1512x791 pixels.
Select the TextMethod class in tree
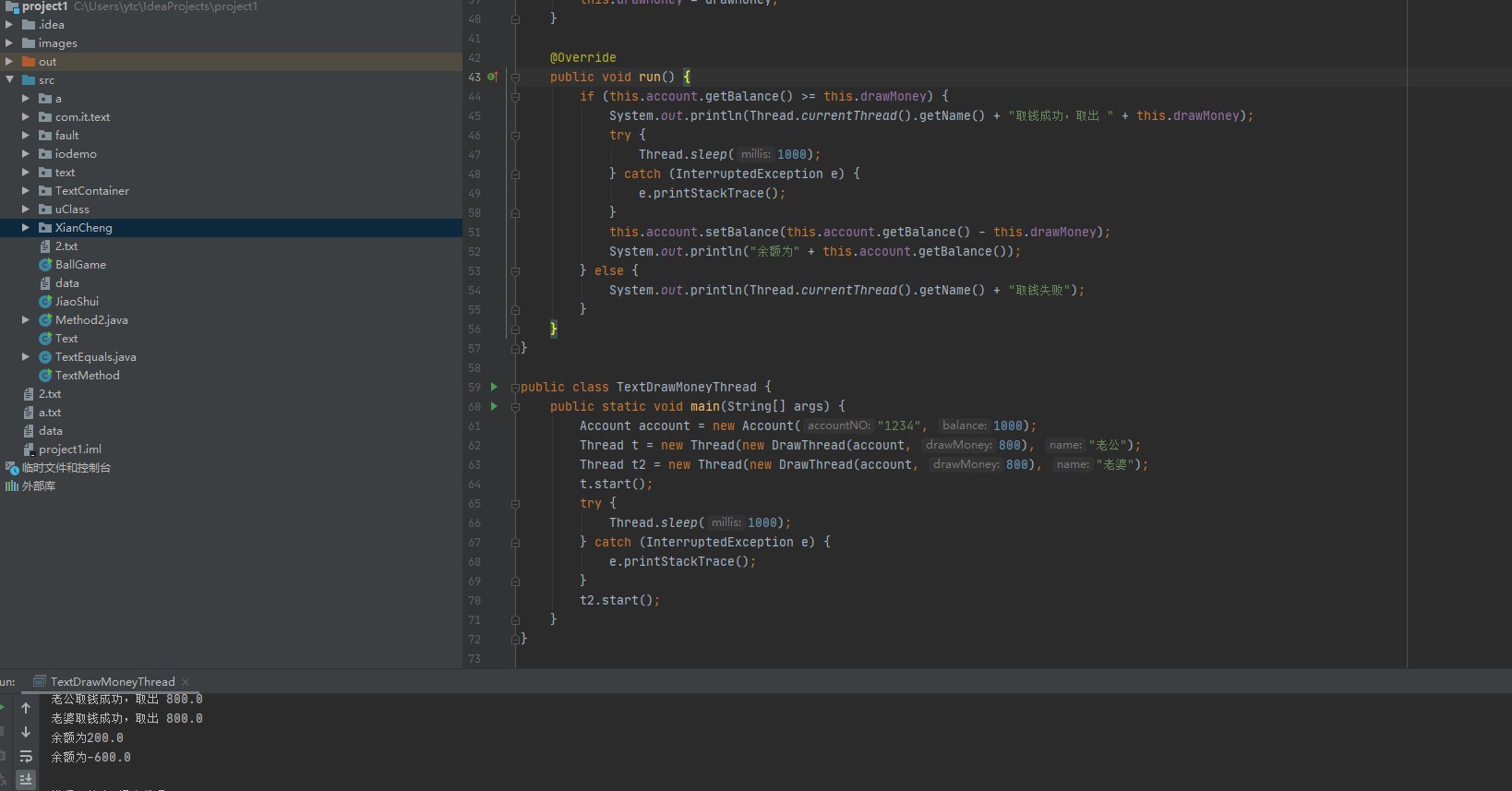(x=88, y=376)
